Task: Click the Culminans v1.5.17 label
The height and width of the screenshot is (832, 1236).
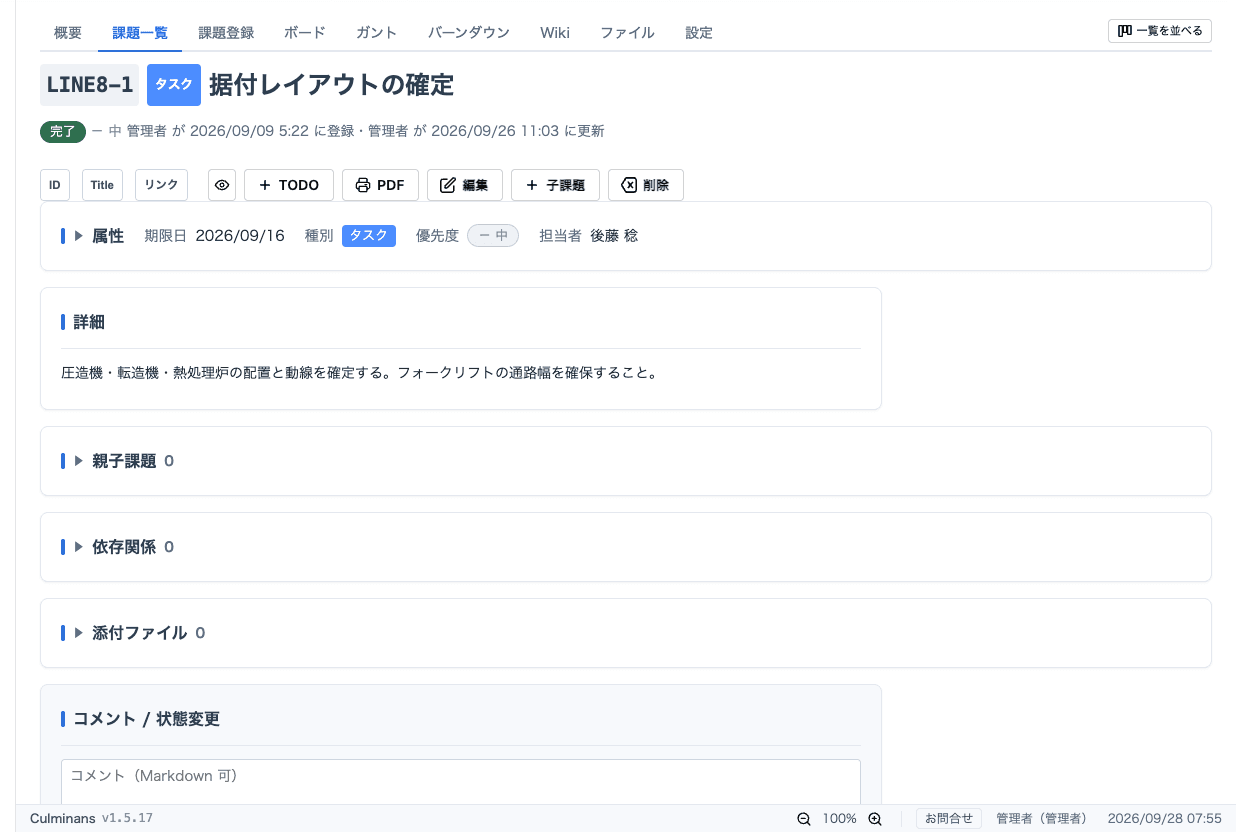Action: [x=91, y=818]
